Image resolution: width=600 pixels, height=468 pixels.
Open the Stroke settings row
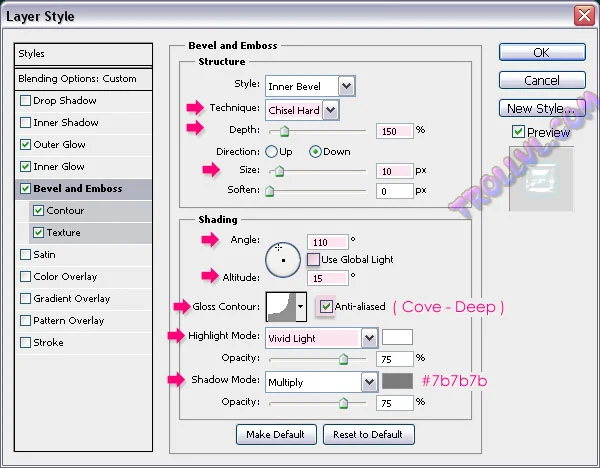[x=83, y=342]
